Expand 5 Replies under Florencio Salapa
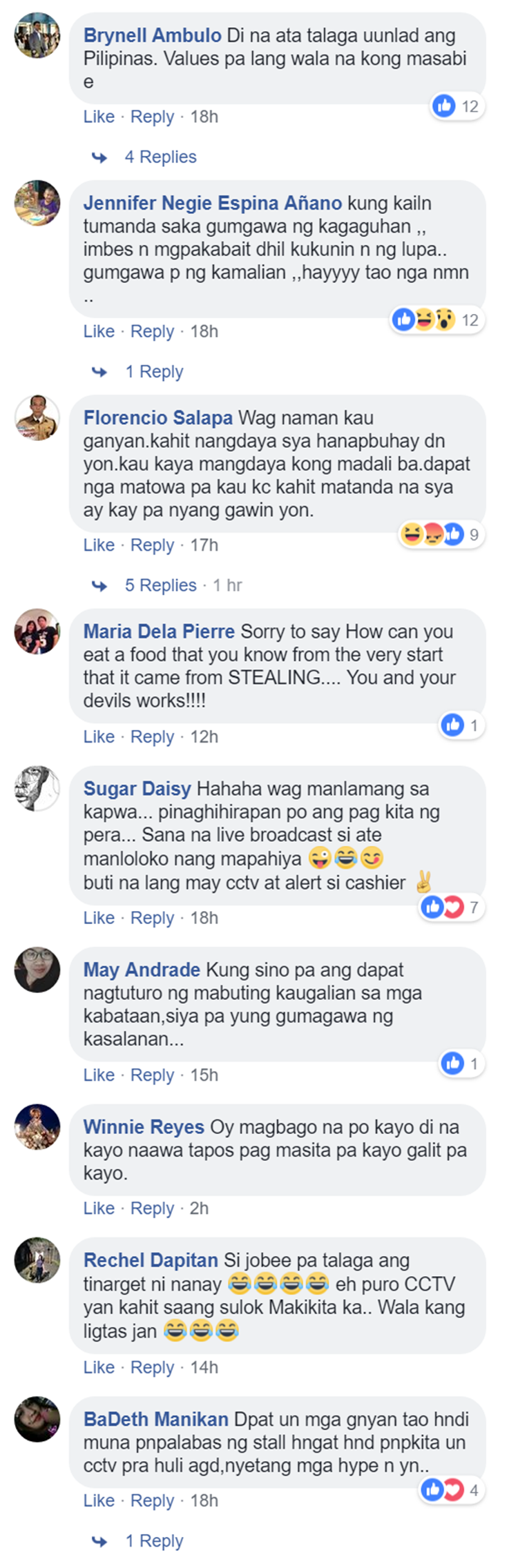This screenshot has width=518, height=1568. click(x=160, y=585)
